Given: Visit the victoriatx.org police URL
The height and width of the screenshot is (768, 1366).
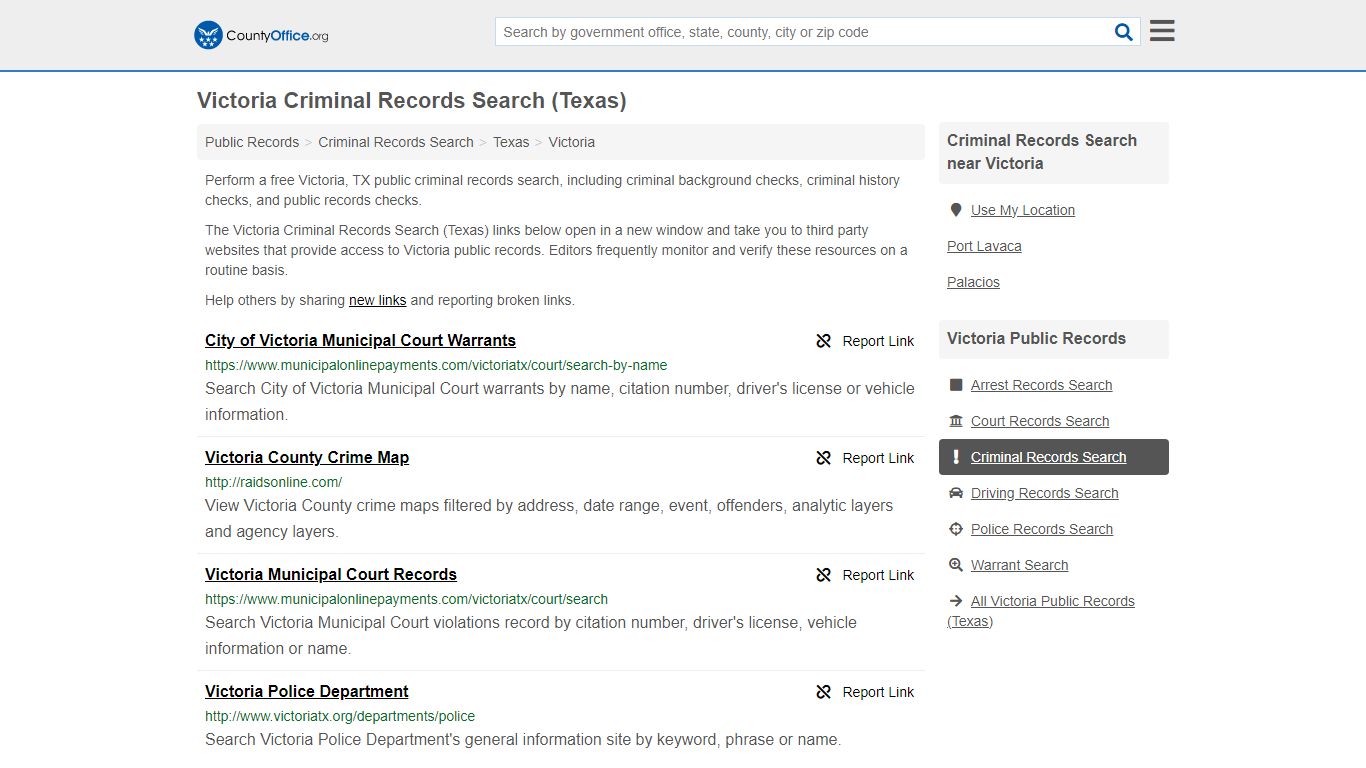Looking at the screenshot, I should click(x=340, y=716).
